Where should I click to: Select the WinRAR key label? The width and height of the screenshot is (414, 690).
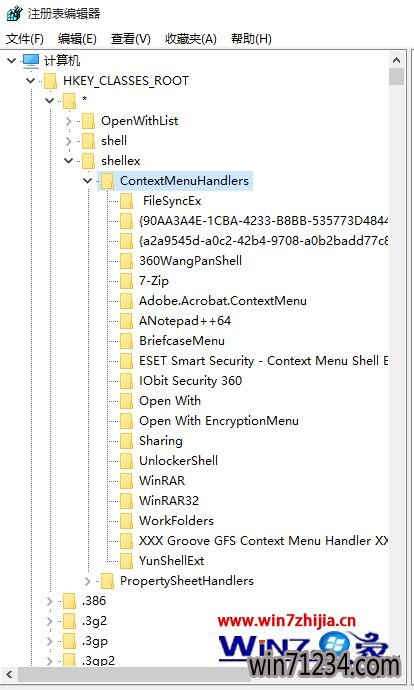(162, 481)
